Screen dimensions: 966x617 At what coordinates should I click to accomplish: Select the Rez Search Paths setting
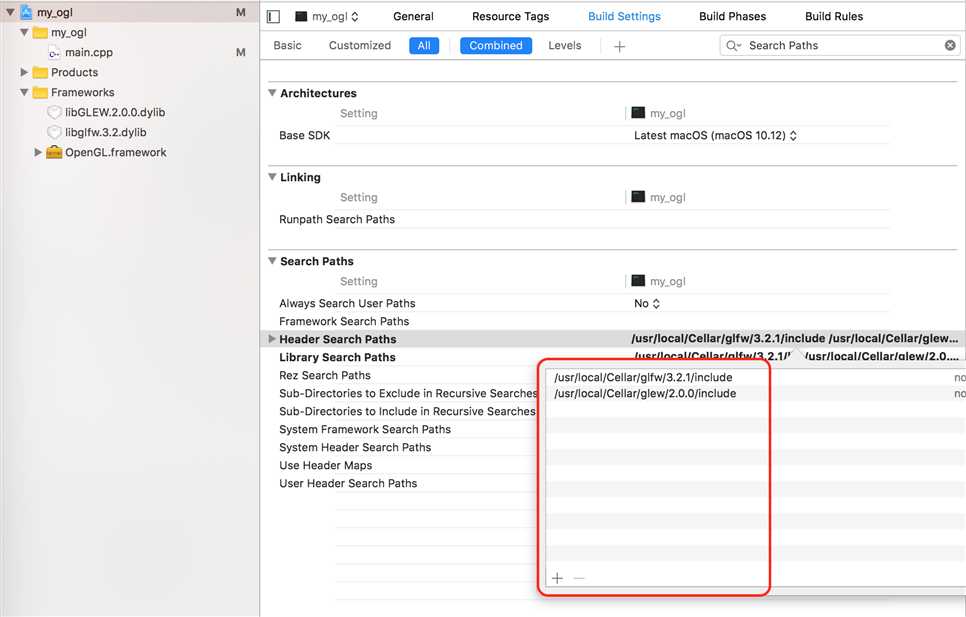[x=325, y=375]
